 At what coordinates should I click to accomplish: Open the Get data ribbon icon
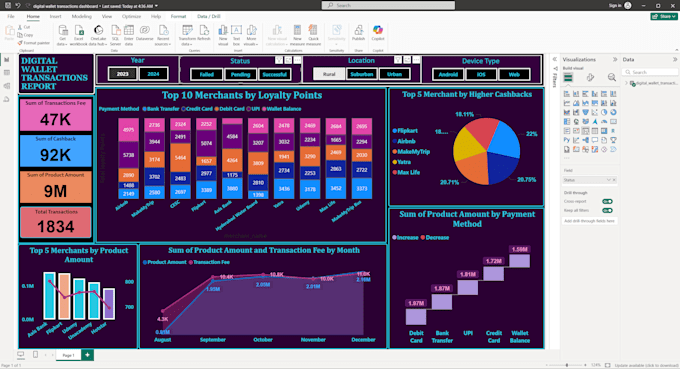point(62,35)
